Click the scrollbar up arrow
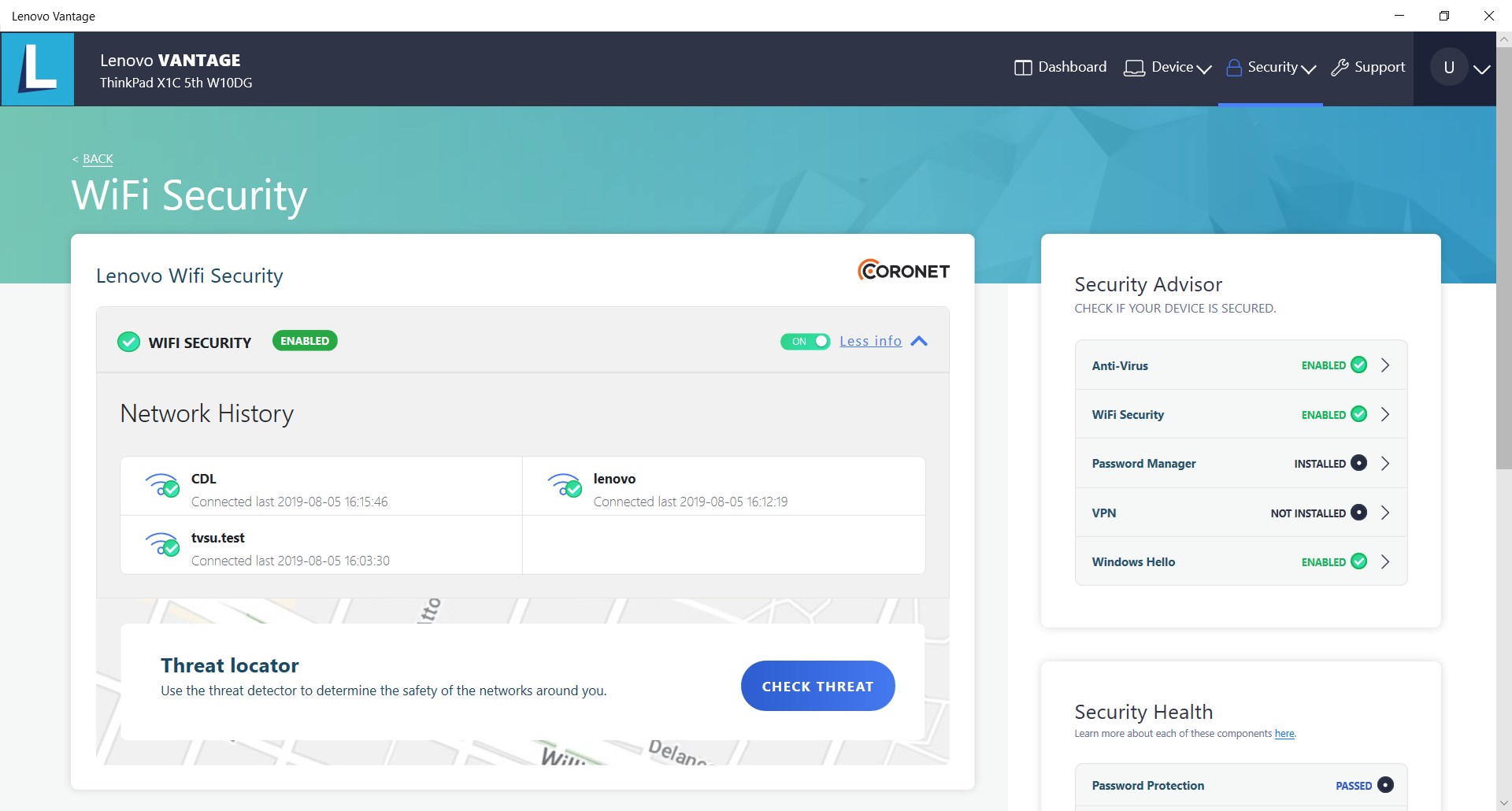 point(1504,39)
